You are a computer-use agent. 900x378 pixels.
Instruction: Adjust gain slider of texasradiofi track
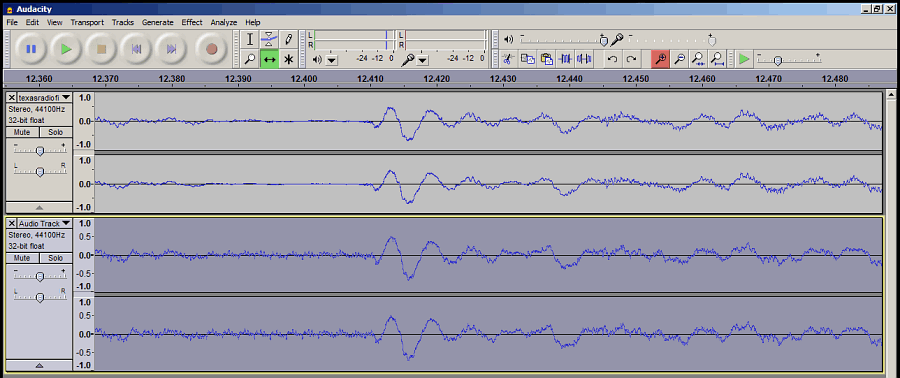[40, 150]
